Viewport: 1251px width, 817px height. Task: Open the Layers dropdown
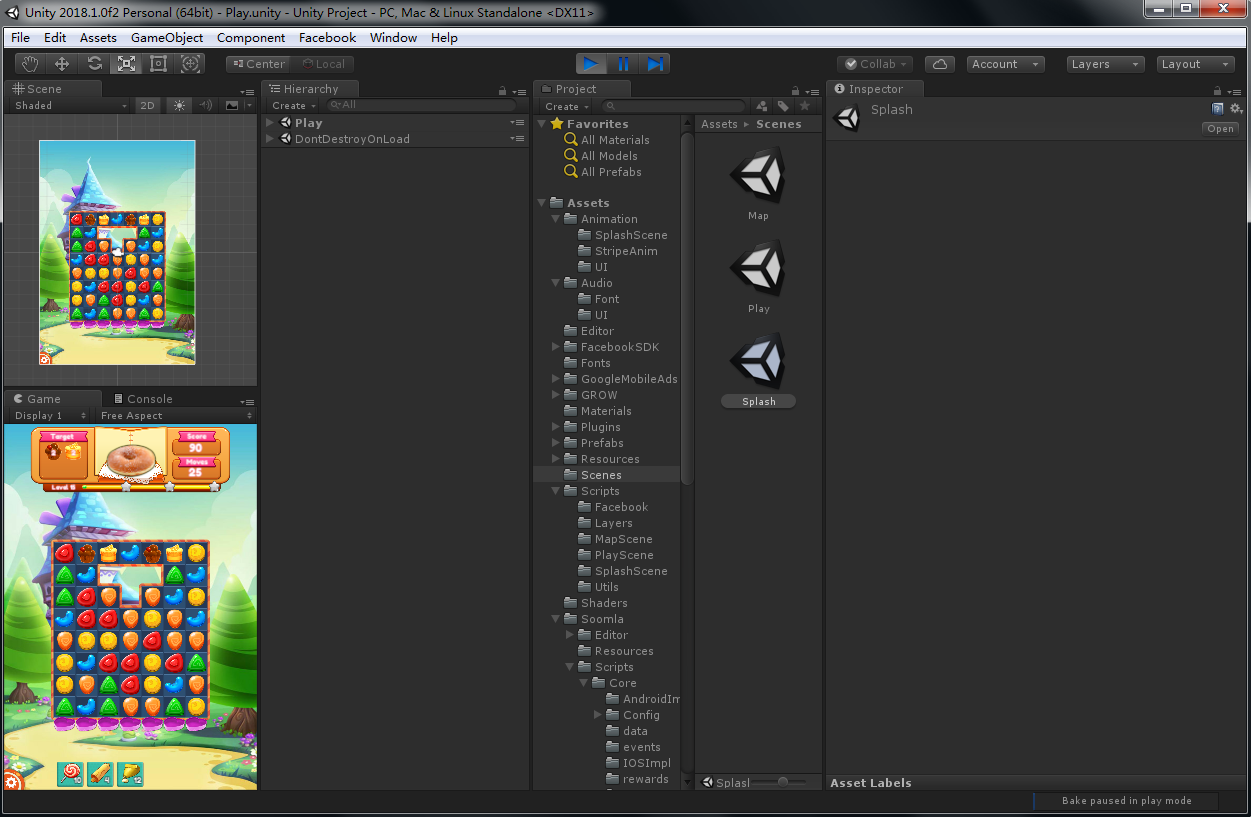click(x=1105, y=64)
